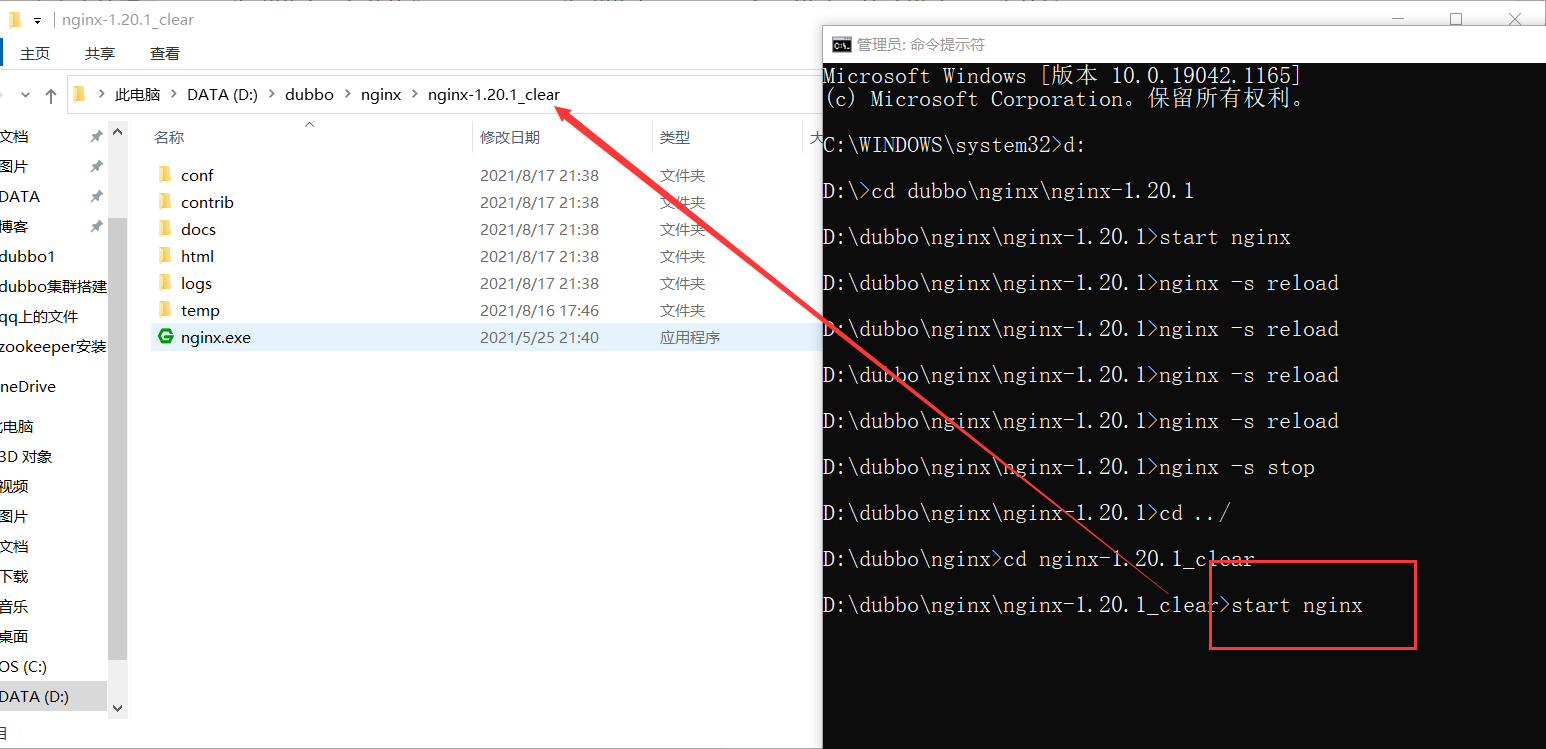Screen dimensions: 1546x749
Task: Sort by 名称 column header
Action: point(169,138)
